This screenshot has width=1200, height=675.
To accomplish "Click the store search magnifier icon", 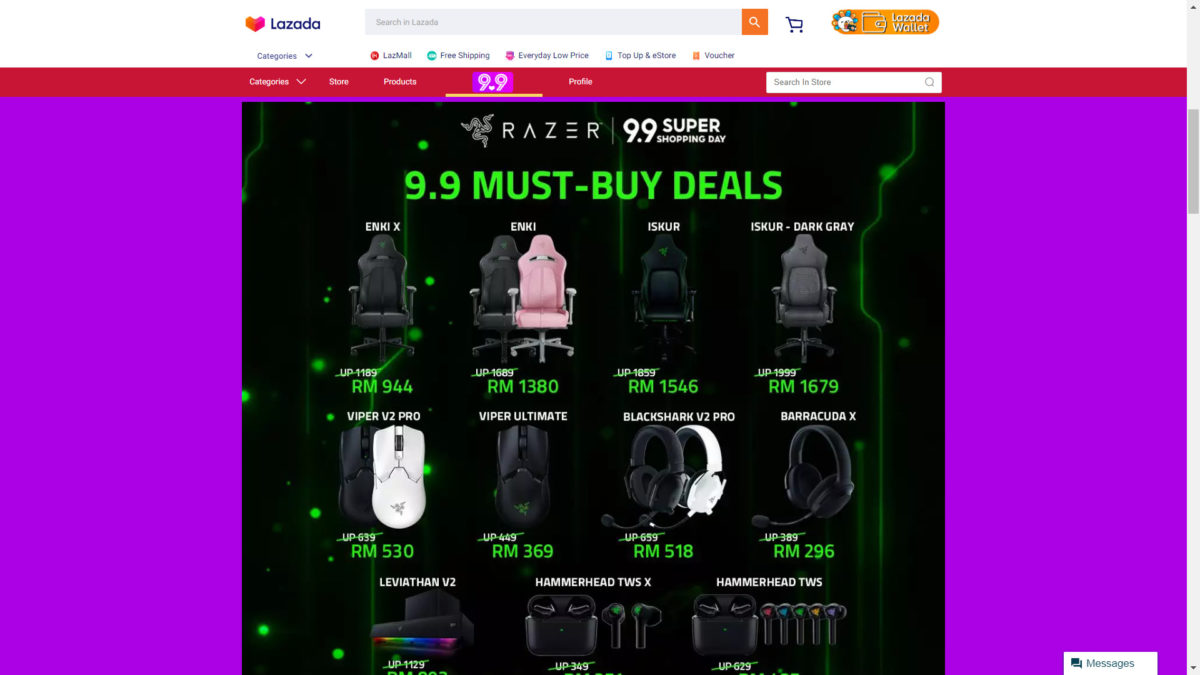I will tap(929, 82).
